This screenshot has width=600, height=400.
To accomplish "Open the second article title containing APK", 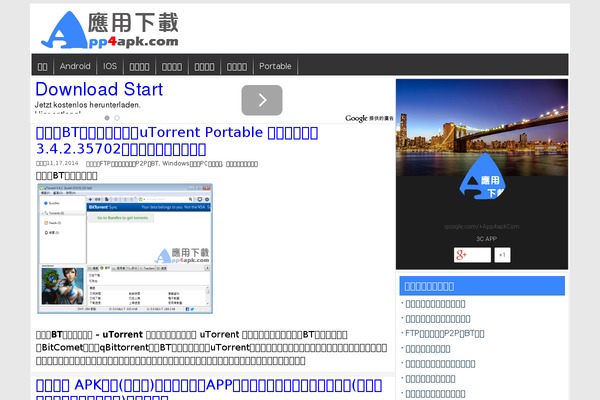I will 209,389.
